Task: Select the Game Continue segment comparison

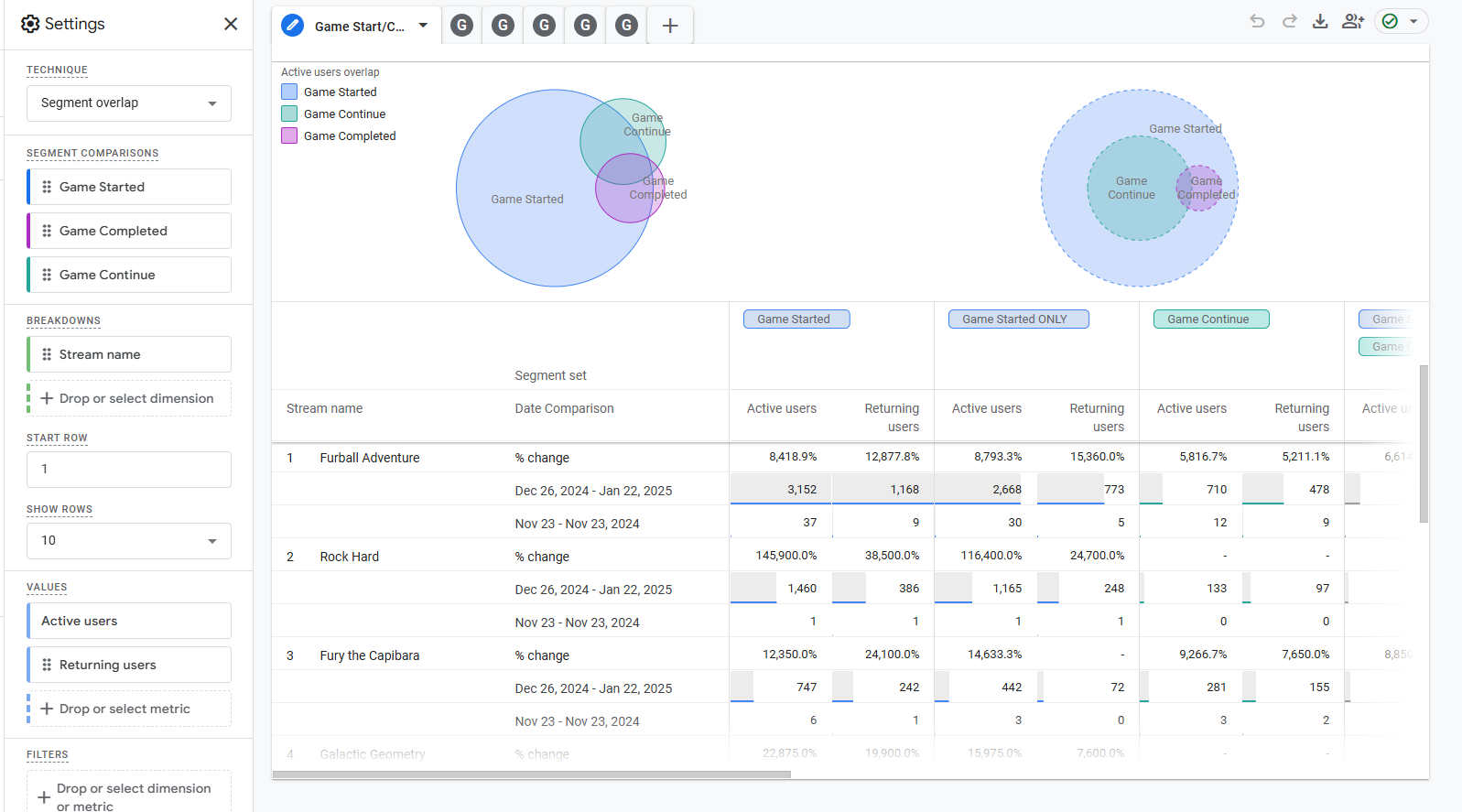Action: [x=129, y=275]
